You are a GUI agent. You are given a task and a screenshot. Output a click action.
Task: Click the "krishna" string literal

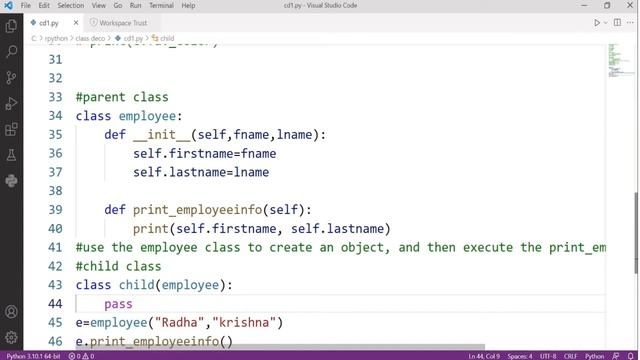pyautogui.click(x=244, y=322)
